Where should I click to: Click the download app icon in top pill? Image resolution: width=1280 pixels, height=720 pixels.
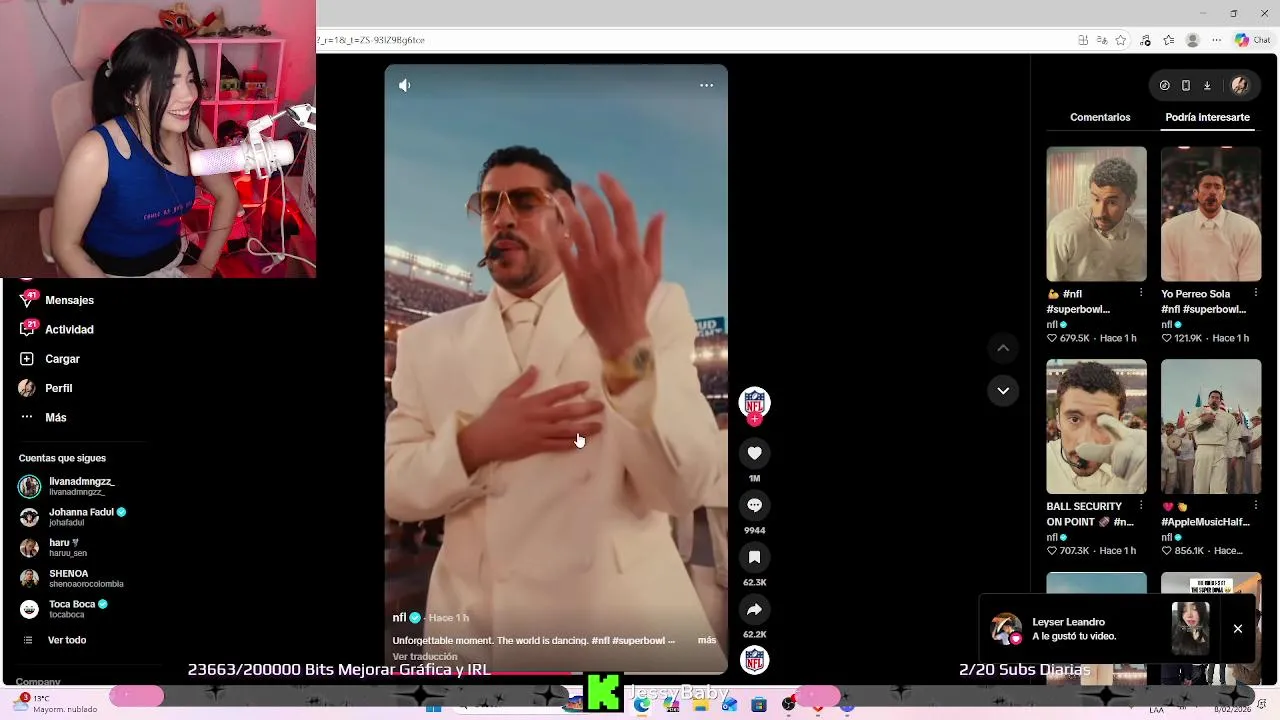[1207, 86]
